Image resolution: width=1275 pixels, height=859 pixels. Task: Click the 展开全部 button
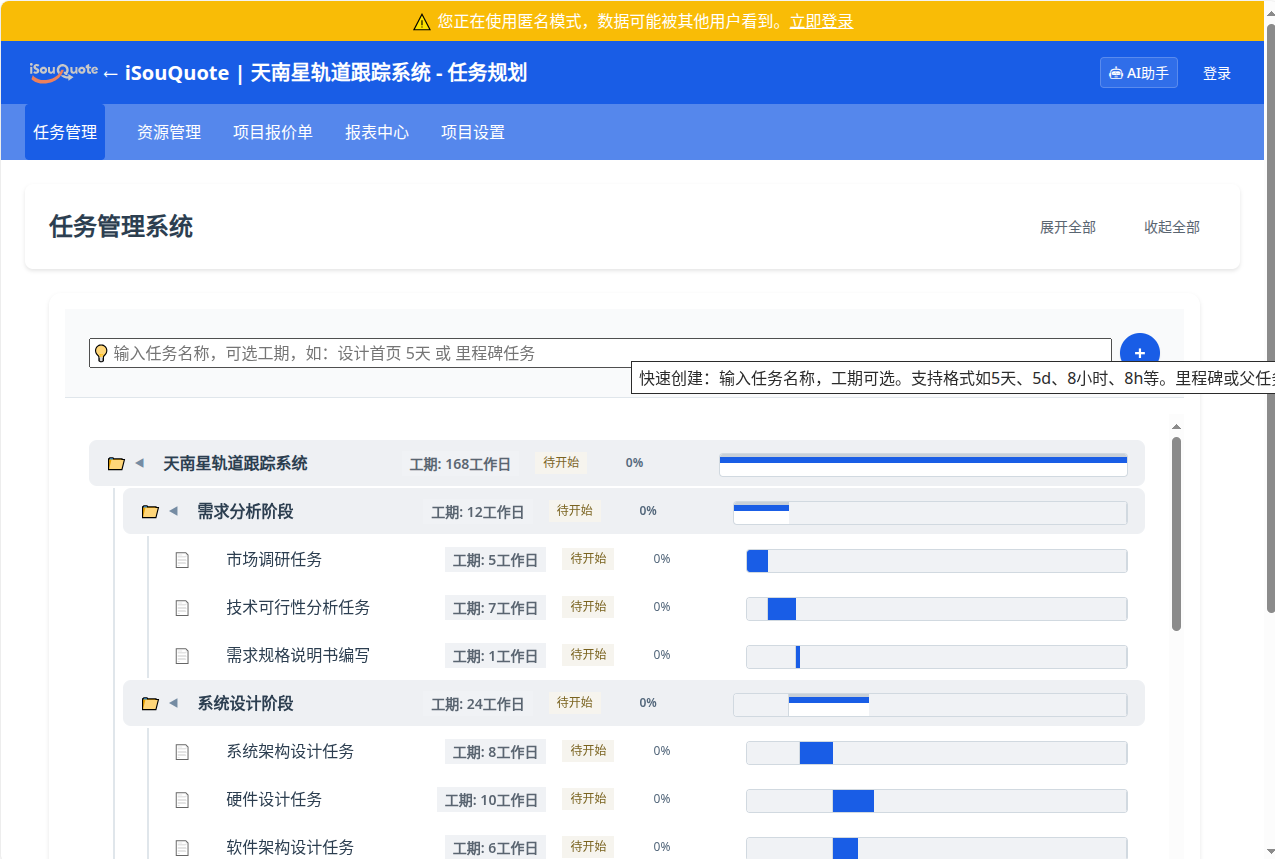pyautogui.click(x=1067, y=227)
